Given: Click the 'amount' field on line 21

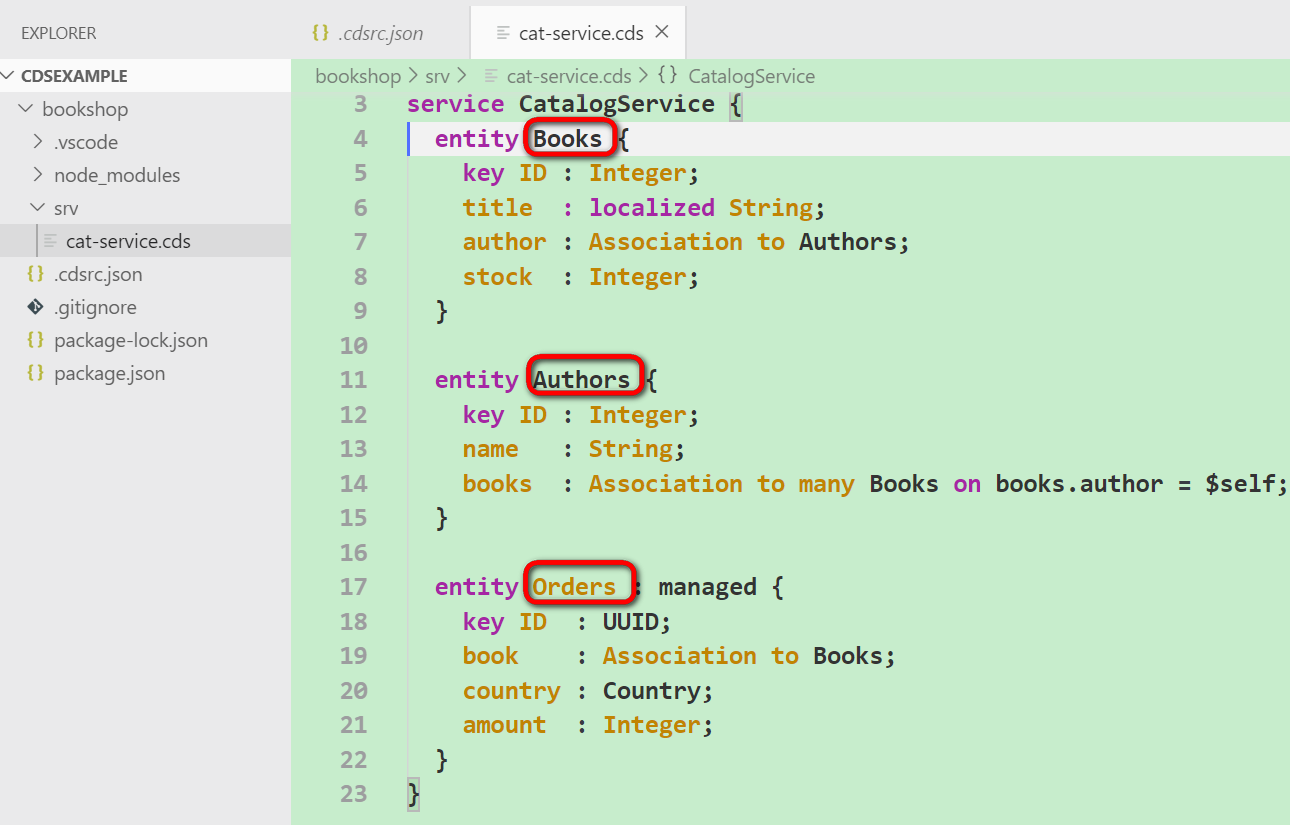Looking at the screenshot, I should tap(505, 725).
